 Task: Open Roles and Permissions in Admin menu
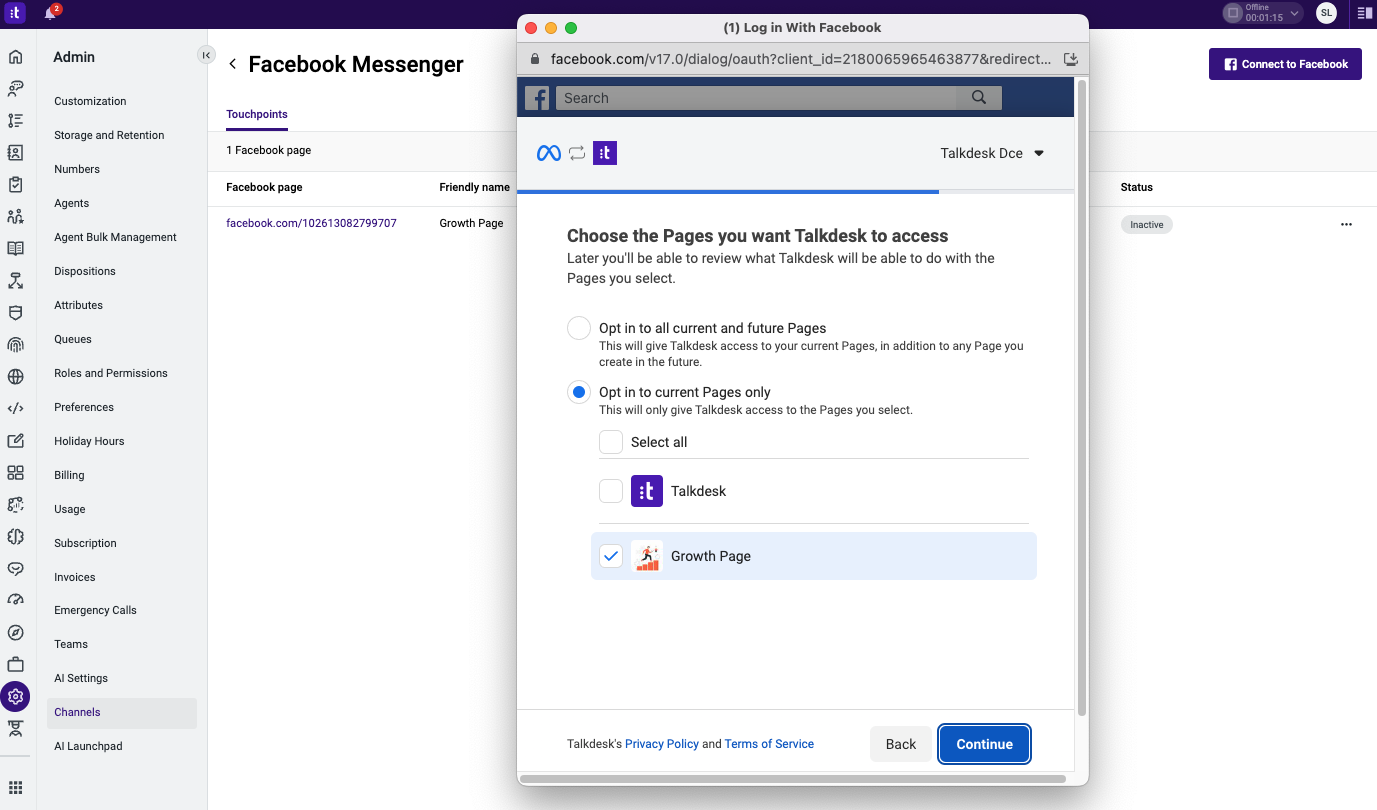[x=111, y=373]
